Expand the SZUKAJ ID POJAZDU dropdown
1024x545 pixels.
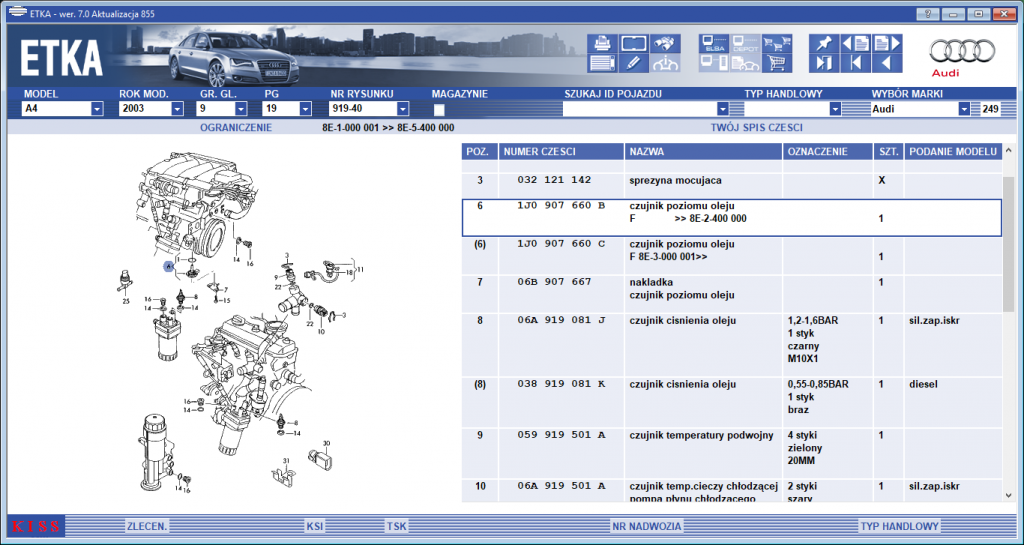pos(722,109)
